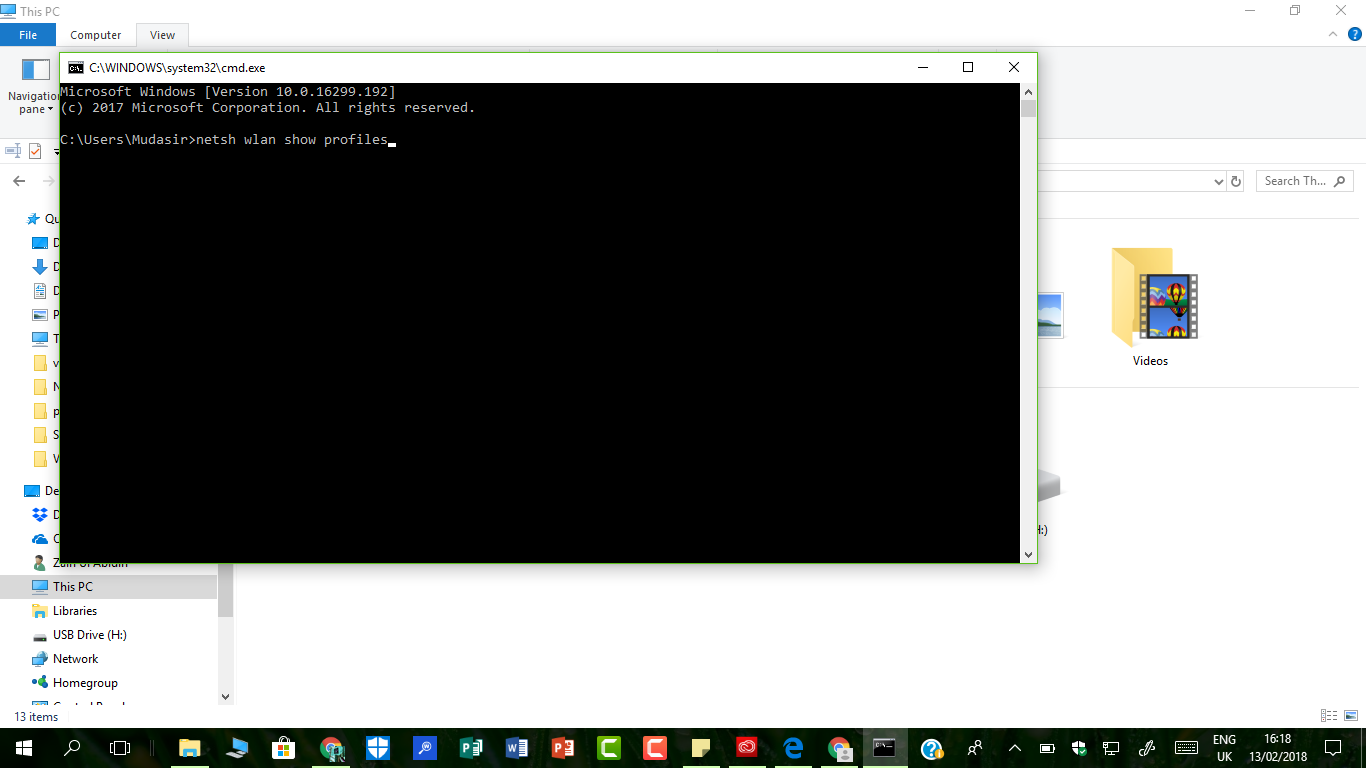Open the File menu in File Explorer
Screen dimensions: 1366x768
28,34
